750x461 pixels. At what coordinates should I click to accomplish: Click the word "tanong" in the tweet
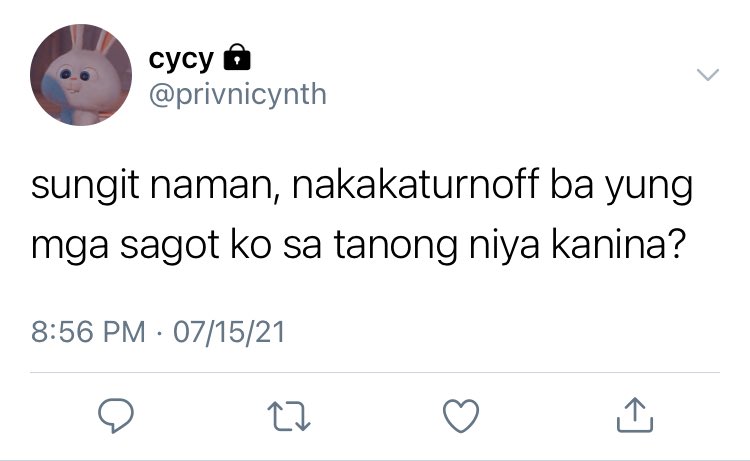click(396, 247)
